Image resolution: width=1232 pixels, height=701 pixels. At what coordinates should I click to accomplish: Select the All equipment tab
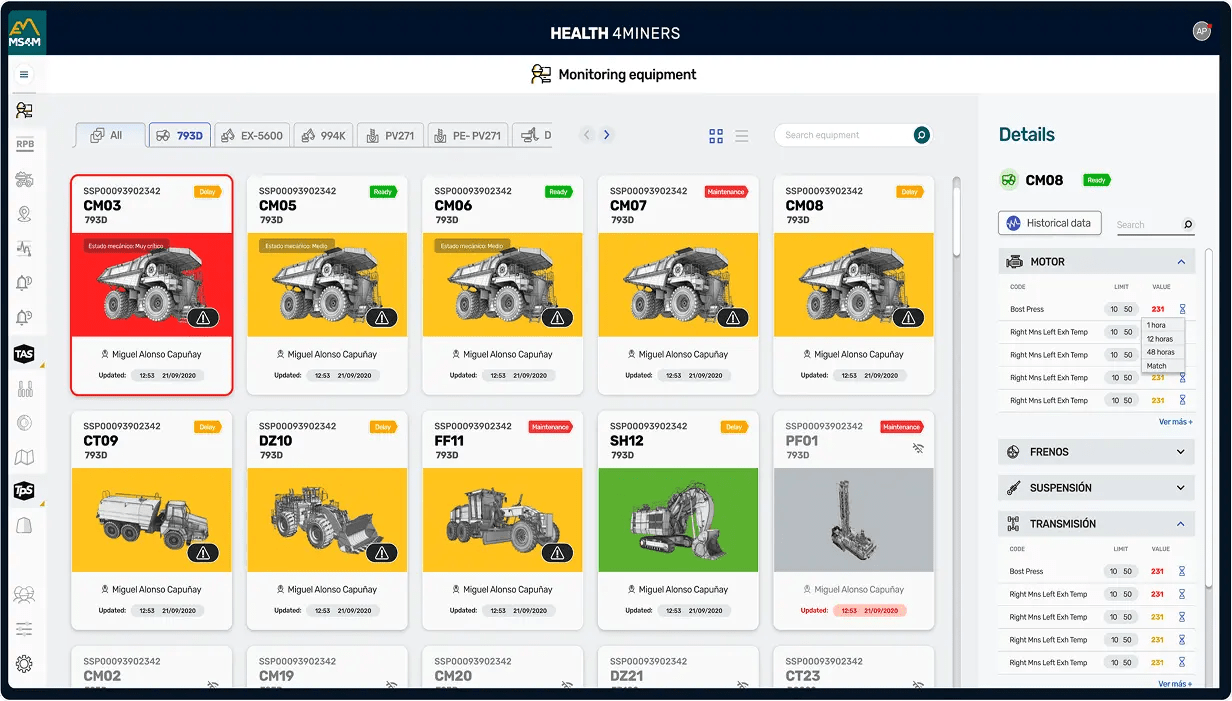[x=110, y=135]
